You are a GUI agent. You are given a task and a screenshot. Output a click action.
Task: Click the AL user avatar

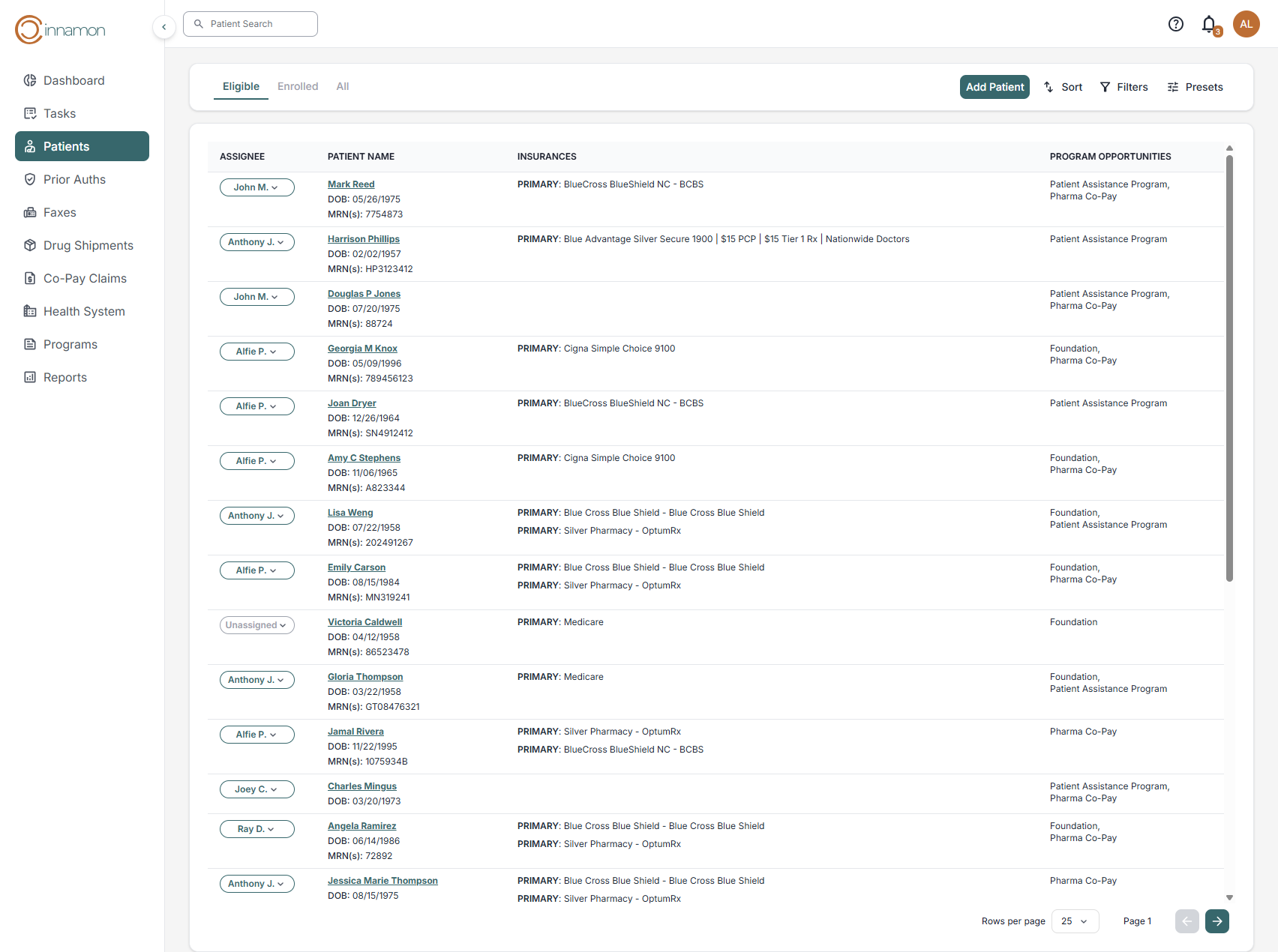pyautogui.click(x=1246, y=24)
